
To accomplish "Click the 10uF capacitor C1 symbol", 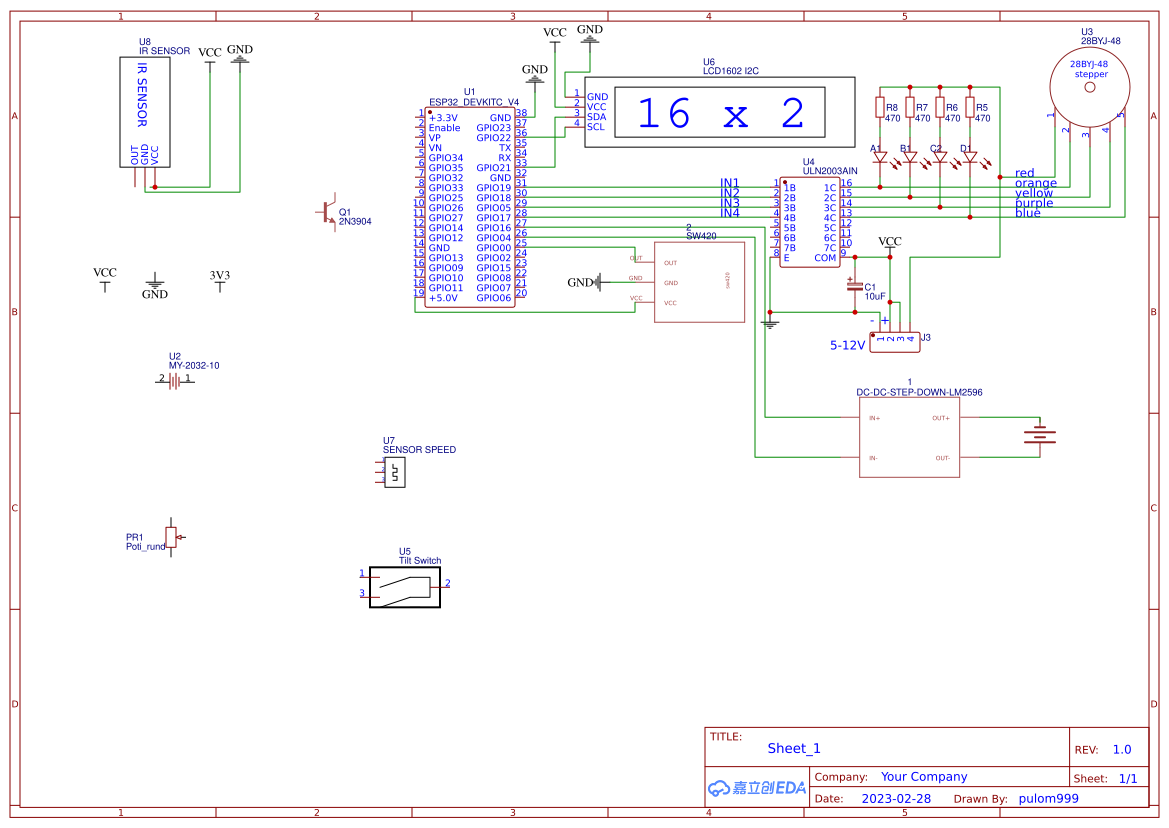I will [855, 285].
